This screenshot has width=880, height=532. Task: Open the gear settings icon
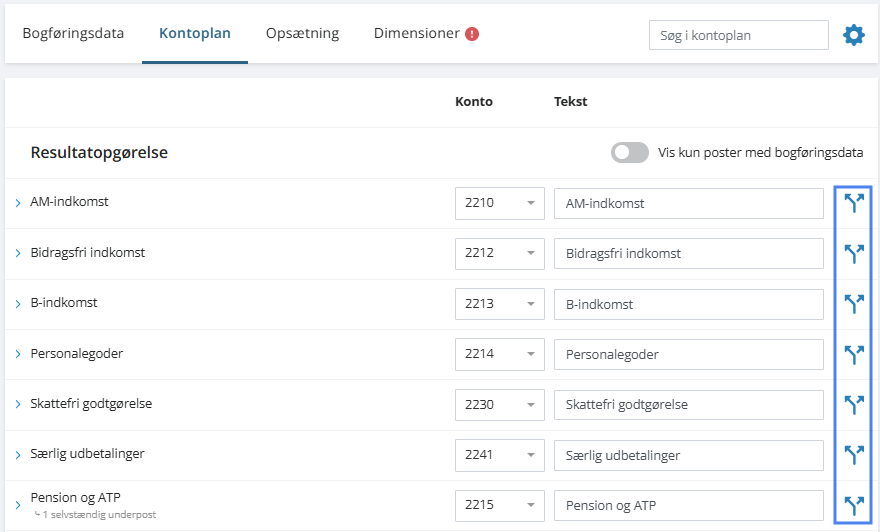coord(854,35)
